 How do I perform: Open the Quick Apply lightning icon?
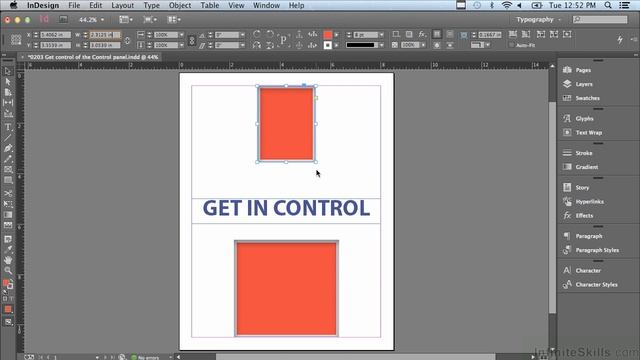pyautogui.click(x=620, y=40)
